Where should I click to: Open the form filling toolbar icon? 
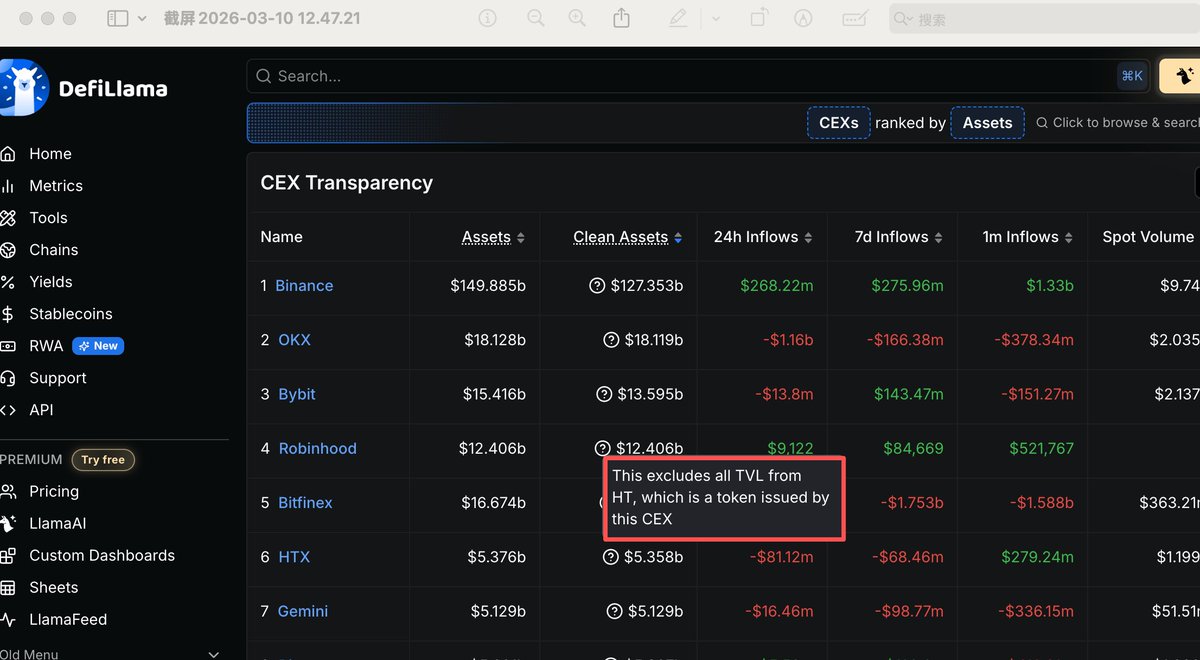pyautogui.click(x=855, y=18)
